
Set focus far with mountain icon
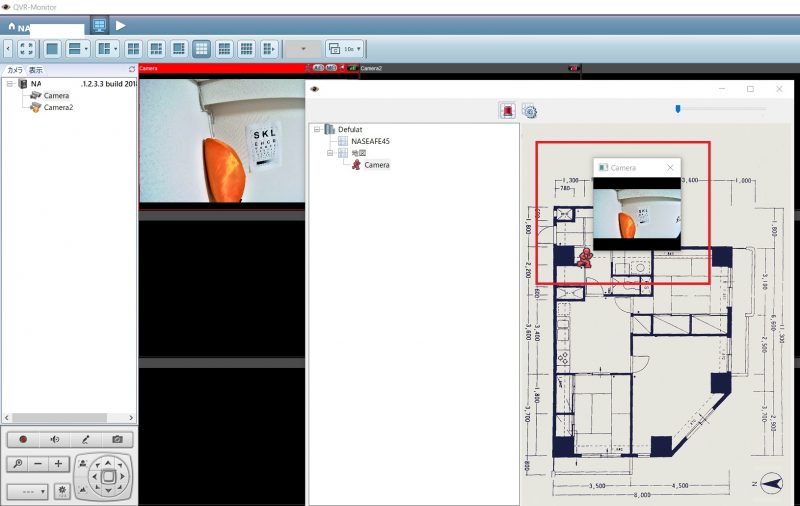pyautogui.click(x=83, y=490)
